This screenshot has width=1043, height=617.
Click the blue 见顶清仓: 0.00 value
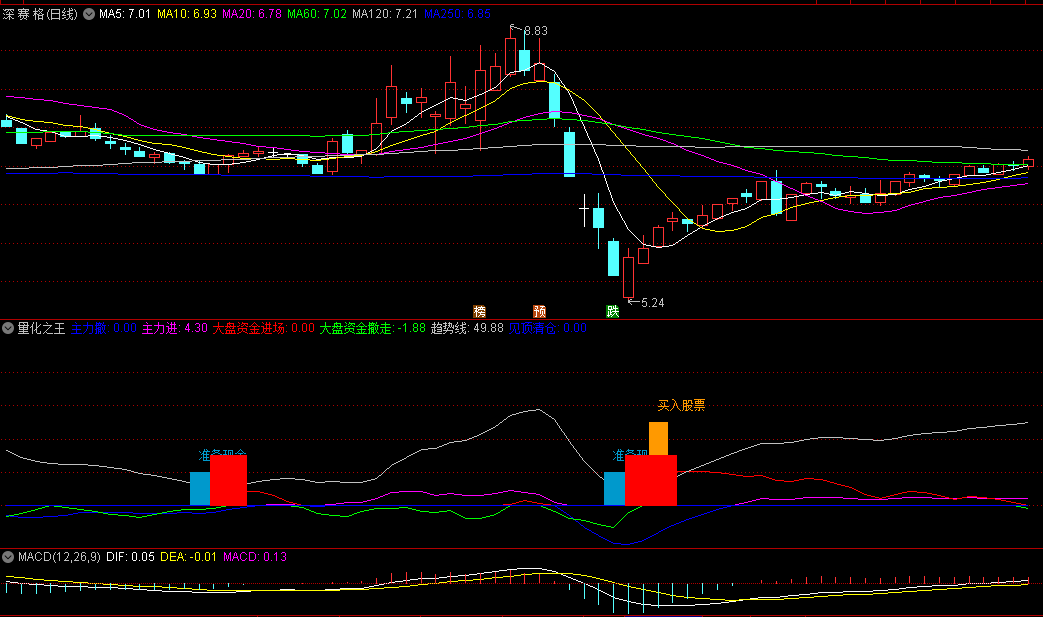(x=548, y=328)
